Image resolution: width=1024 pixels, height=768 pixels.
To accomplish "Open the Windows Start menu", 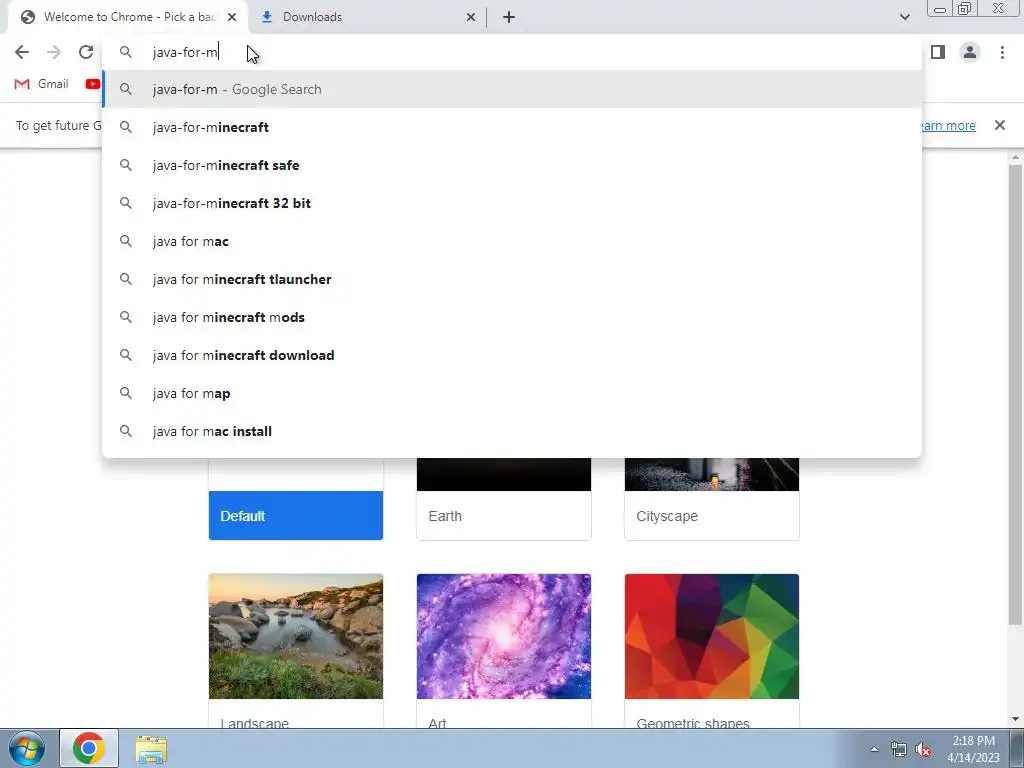I will (x=26, y=748).
